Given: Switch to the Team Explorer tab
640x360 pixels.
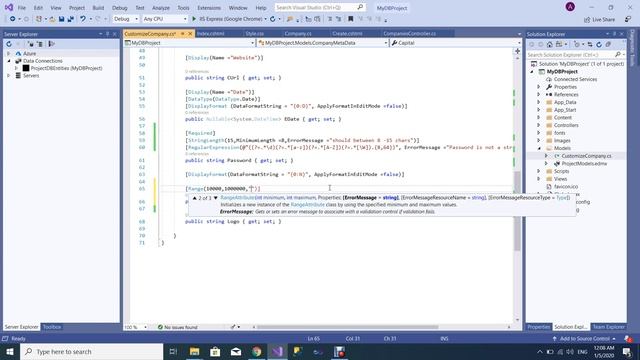Looking at the screenshot, I should (609, 327).
